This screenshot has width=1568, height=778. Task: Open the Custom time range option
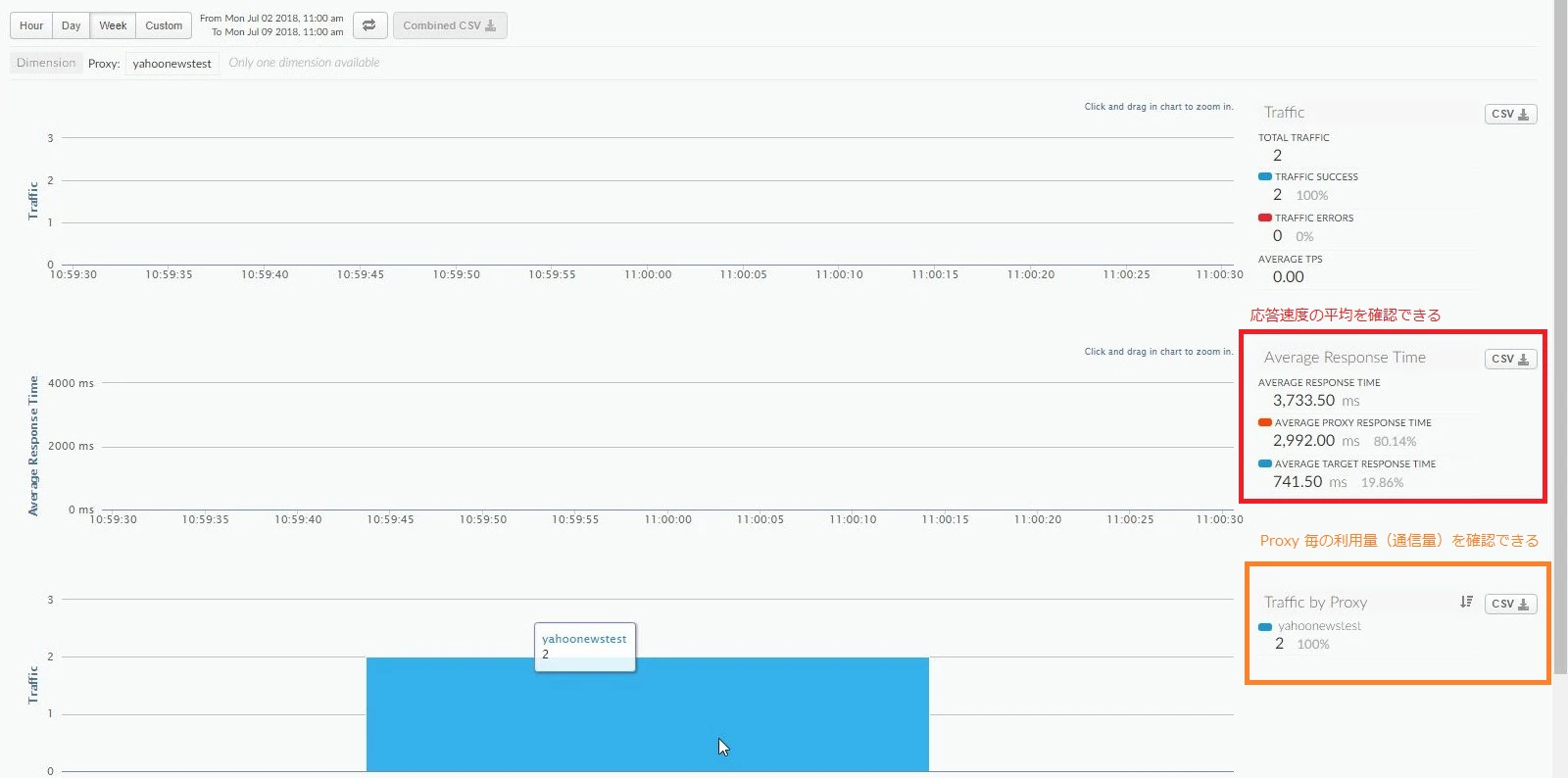pyautogui.click(x=164, y=25)
